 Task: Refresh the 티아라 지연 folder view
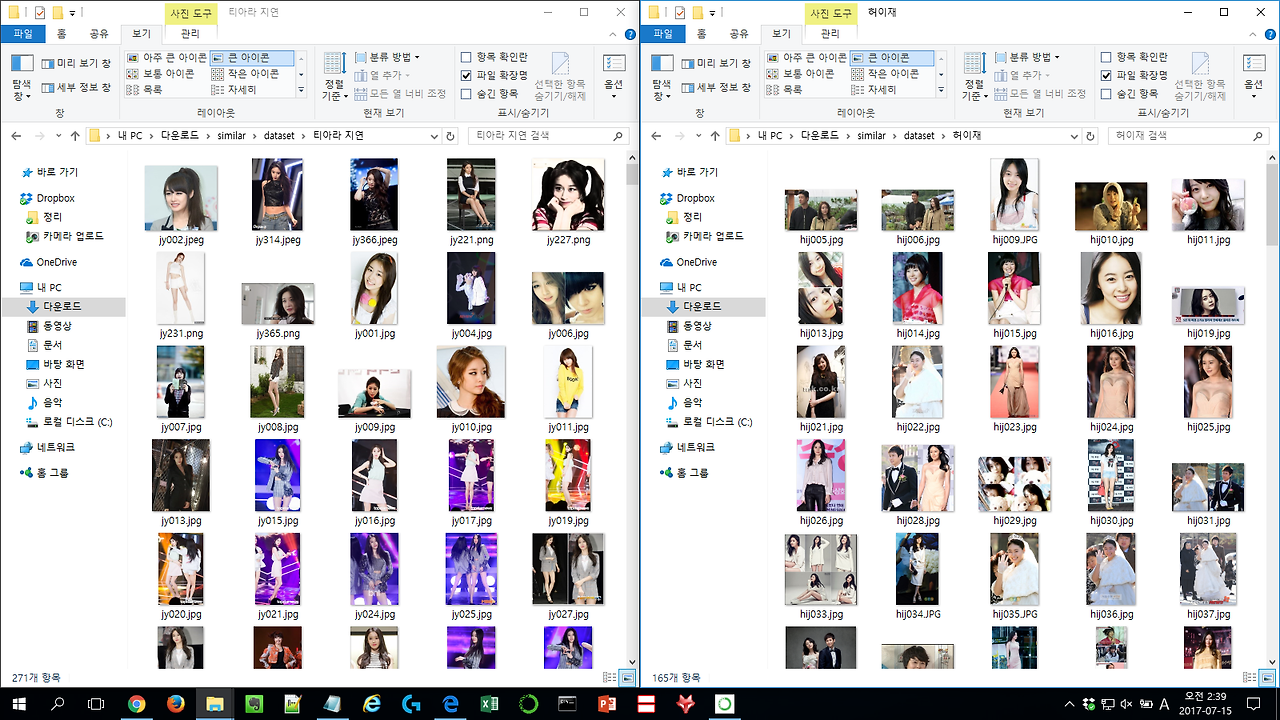click(x=450, y=136)
